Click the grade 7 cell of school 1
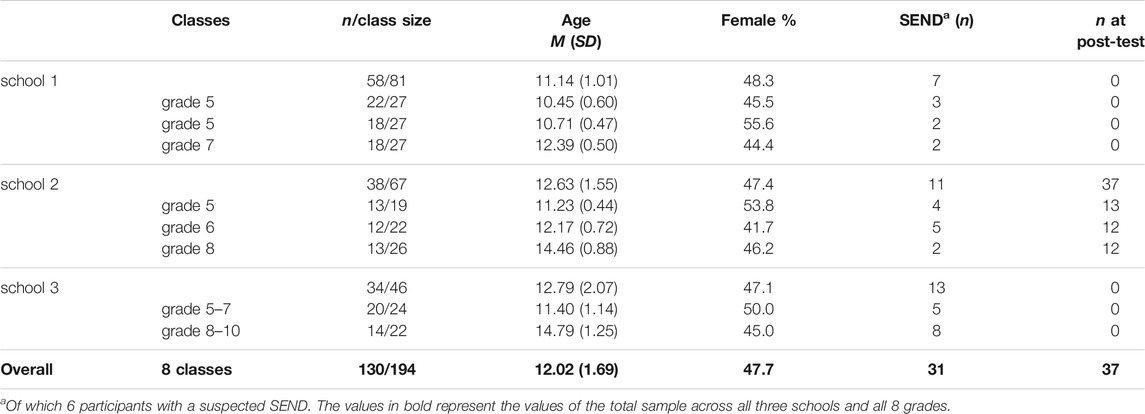Image resolution: width=1145 pixels, height=414 pixels. point(188,145)
